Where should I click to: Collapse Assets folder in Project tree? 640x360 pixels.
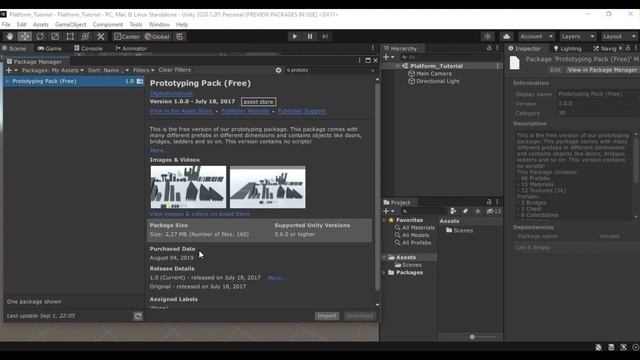click(384, 258)
